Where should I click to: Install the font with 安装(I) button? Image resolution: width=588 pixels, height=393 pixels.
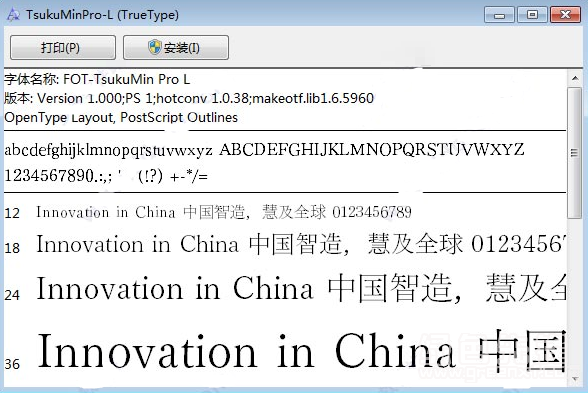176,48
